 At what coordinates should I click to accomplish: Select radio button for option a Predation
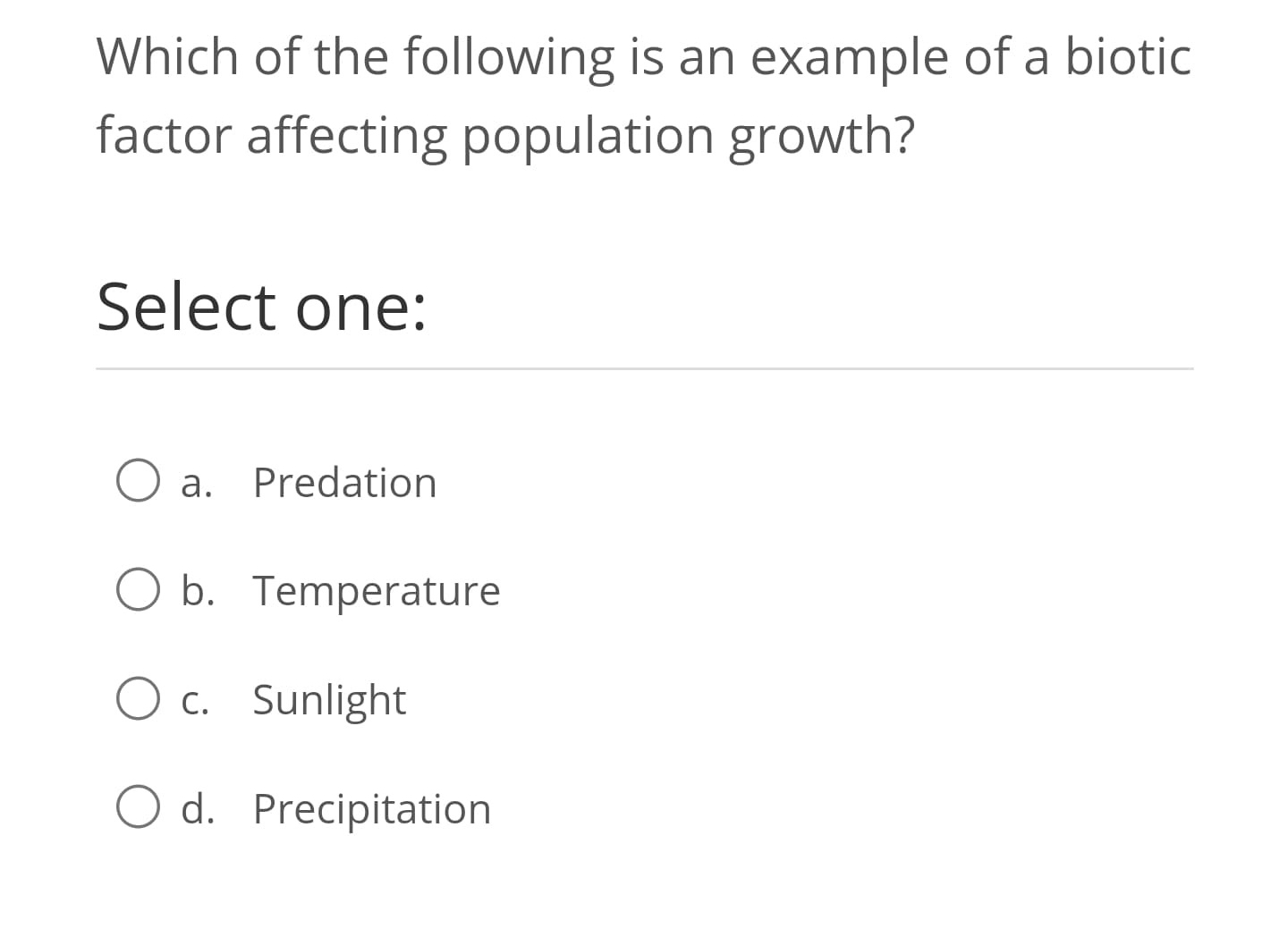pyautogui.click(x=138, y=481)
